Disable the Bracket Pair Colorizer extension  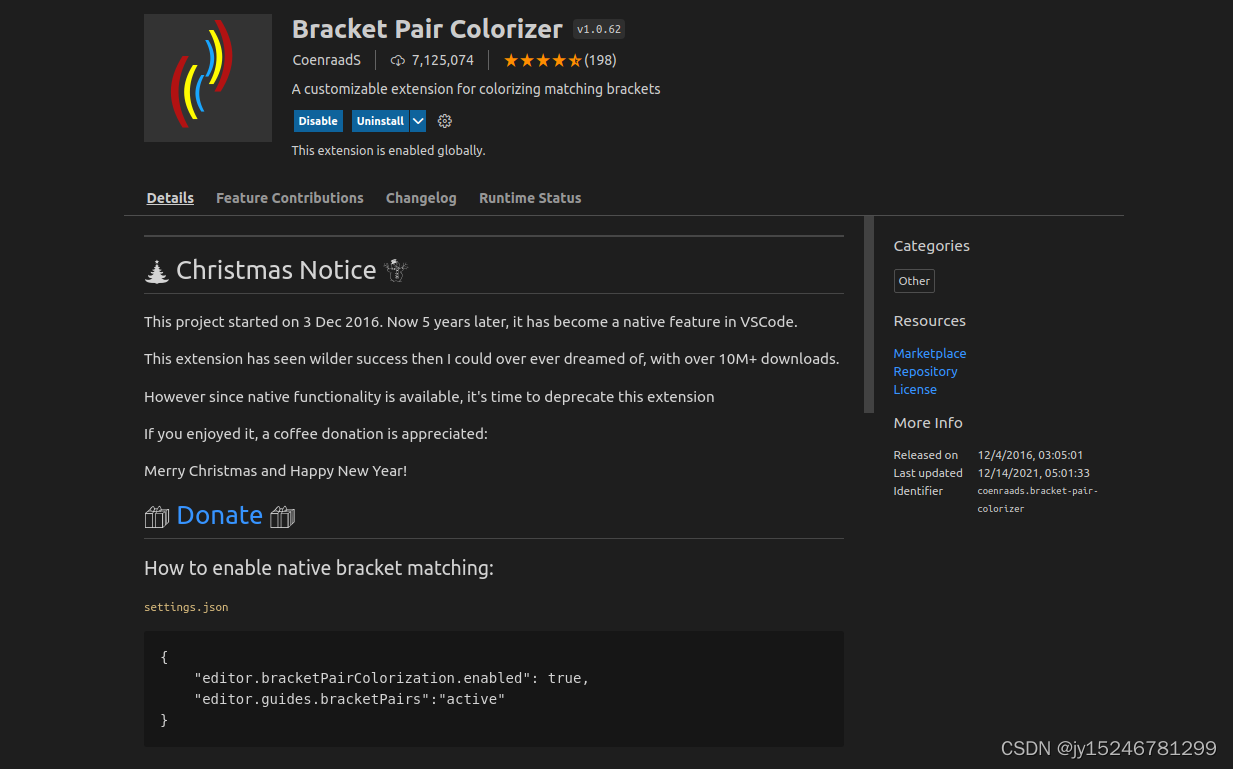pyautogui.click(x=318, y=121)
